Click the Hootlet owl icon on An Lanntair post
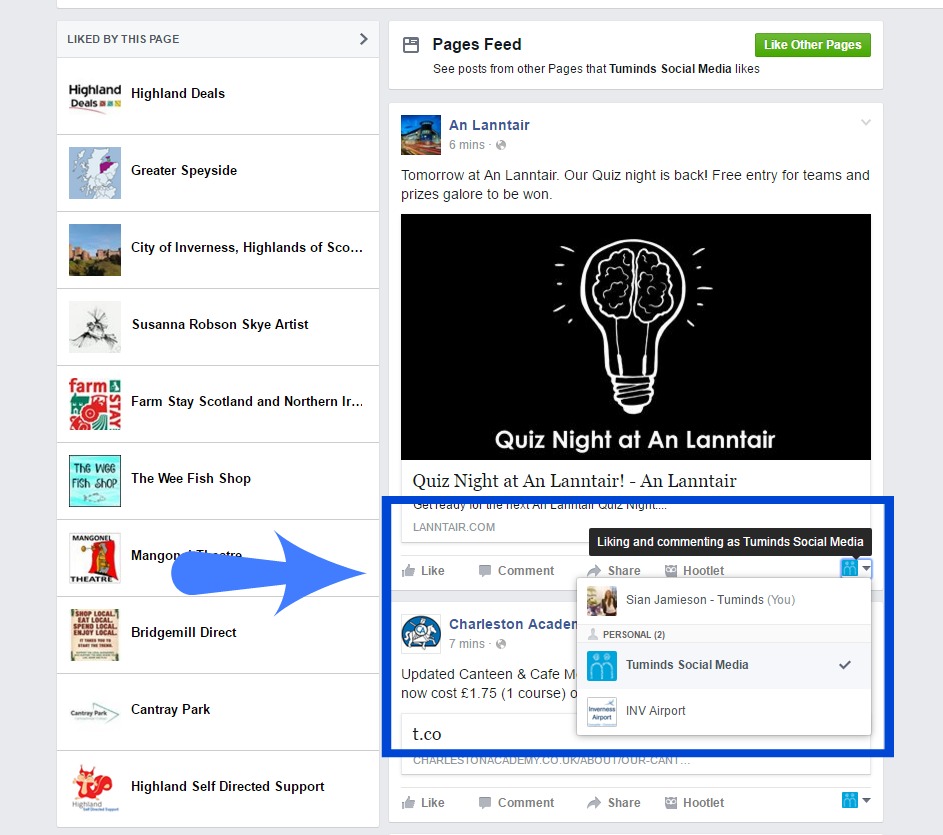This screenshot has height=835, width=943. click(671, 570)
